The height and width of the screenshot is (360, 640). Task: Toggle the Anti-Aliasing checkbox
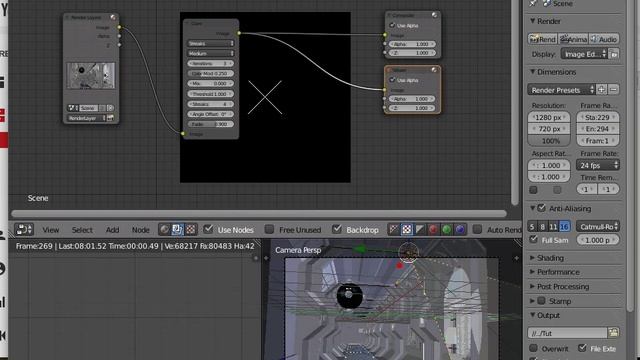(542, 208)
